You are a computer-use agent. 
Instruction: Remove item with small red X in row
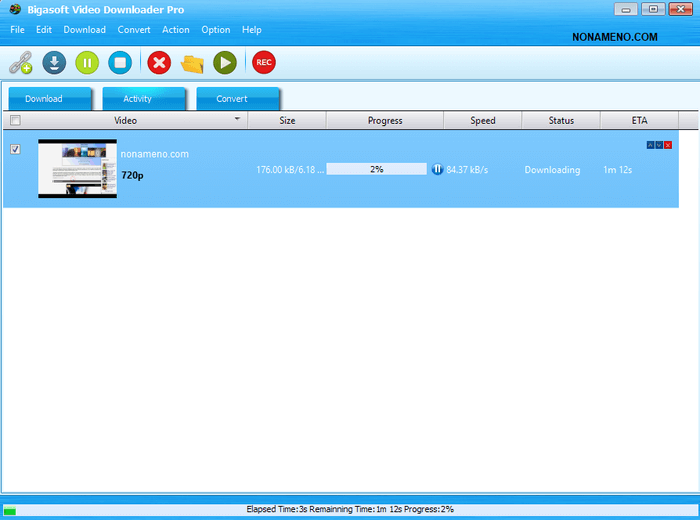(668, 145)
